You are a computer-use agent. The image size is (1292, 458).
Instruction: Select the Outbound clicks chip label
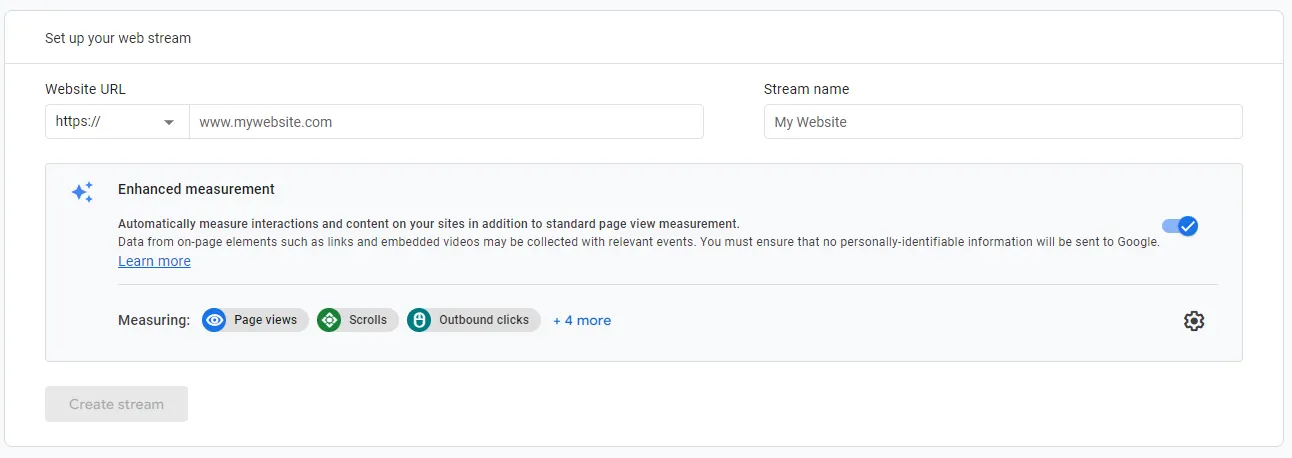pyautogui.click(x=484, y=320)
